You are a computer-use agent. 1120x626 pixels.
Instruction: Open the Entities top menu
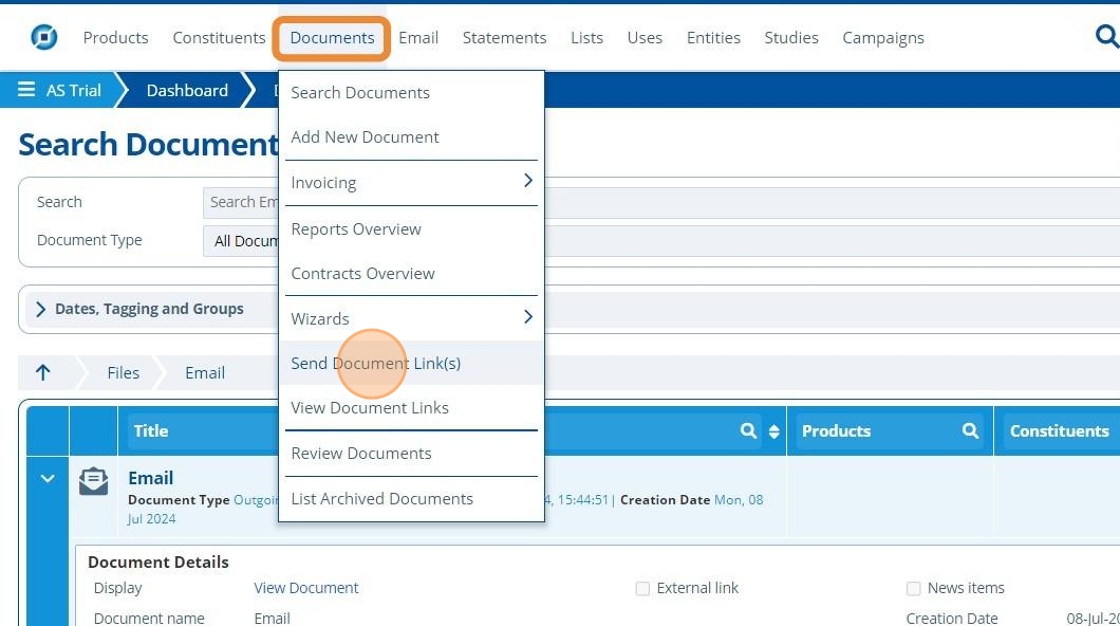[713, 38]
